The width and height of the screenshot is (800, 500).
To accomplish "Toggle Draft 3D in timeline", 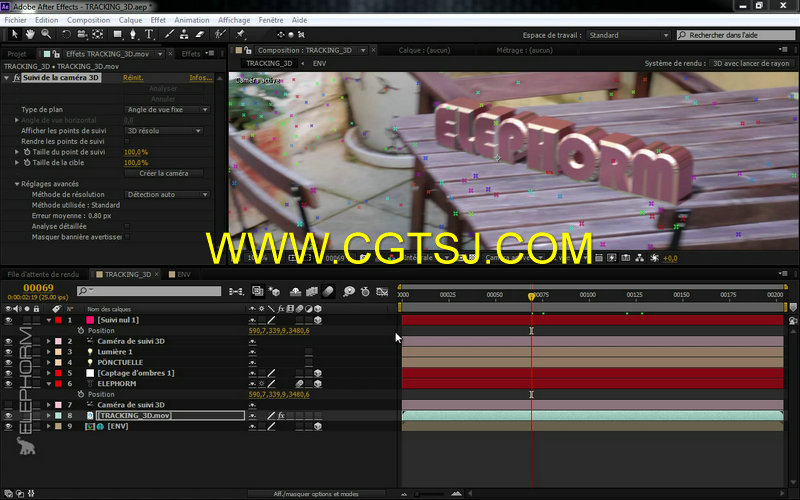I will click(x=274, y=291).
